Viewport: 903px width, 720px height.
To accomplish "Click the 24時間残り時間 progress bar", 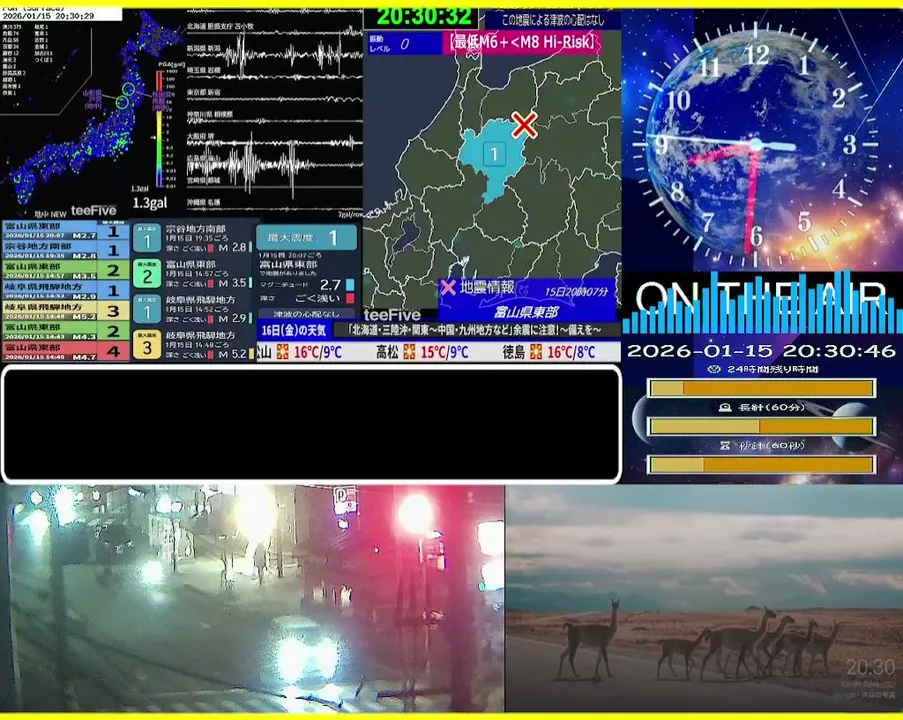I will coord(761,388).
